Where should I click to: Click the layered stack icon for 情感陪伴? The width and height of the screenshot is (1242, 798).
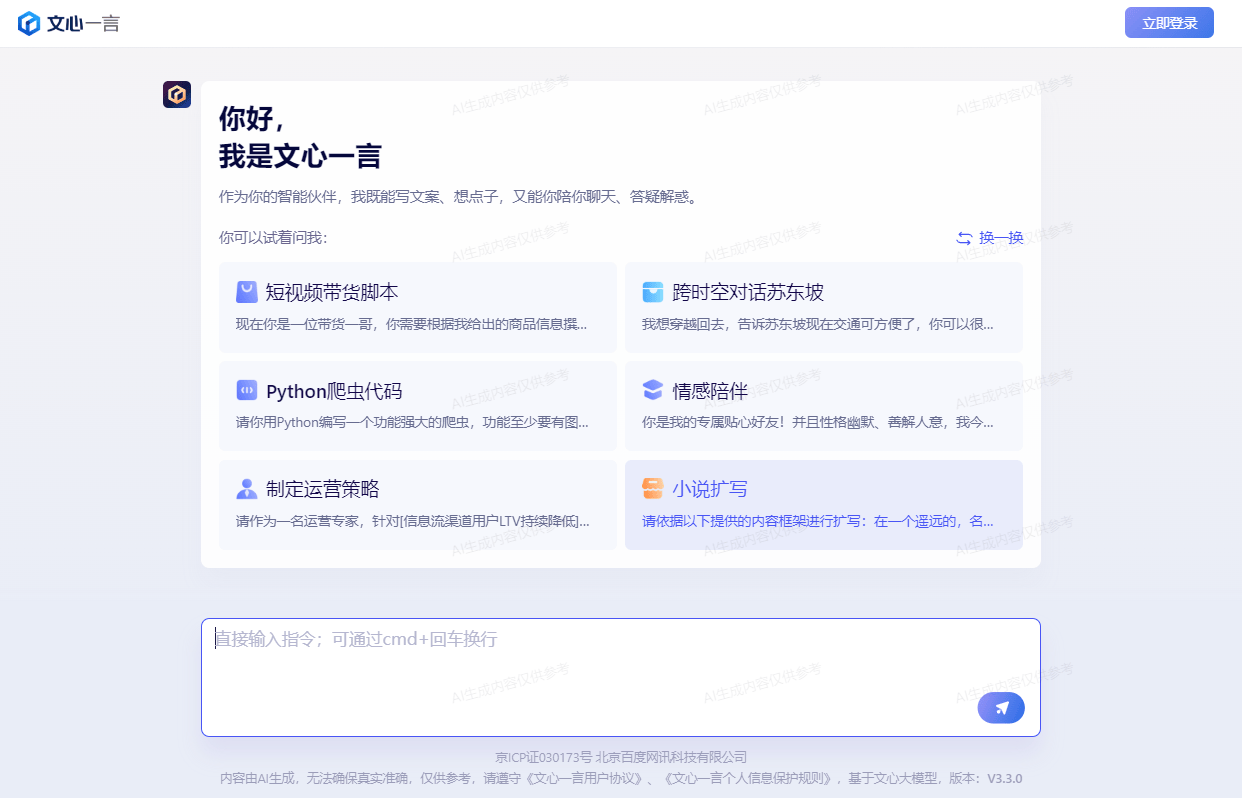(x=653, y=390)
